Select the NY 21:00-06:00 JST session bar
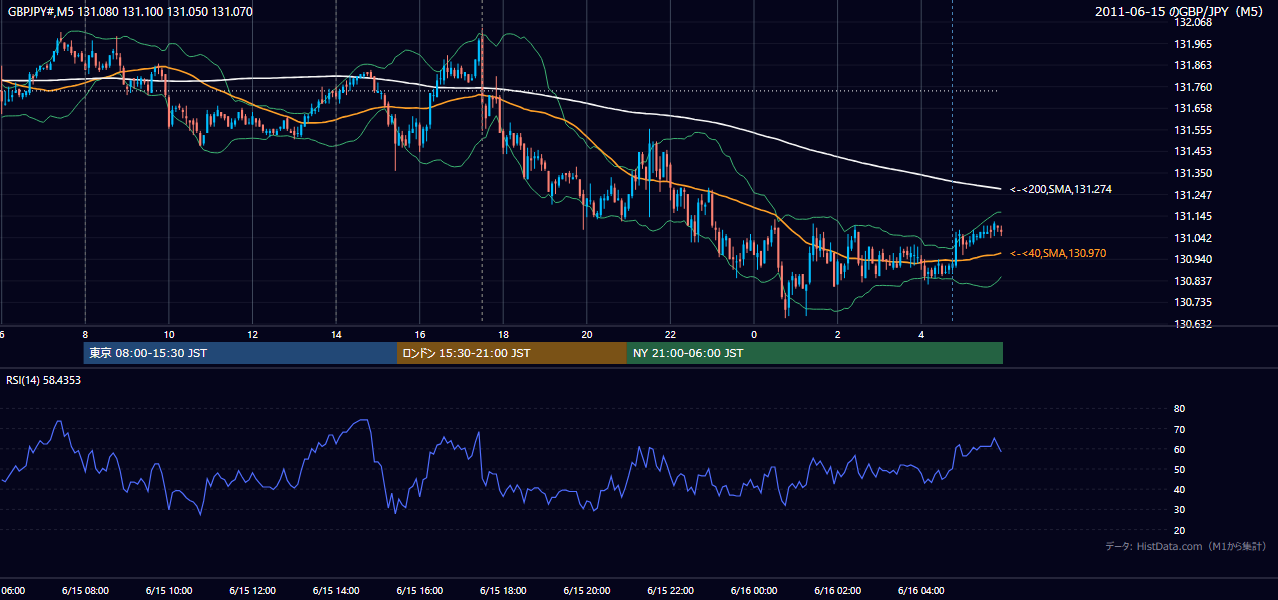The height and width of the screenshot is (600, 1278). click(x=815, y=353)
